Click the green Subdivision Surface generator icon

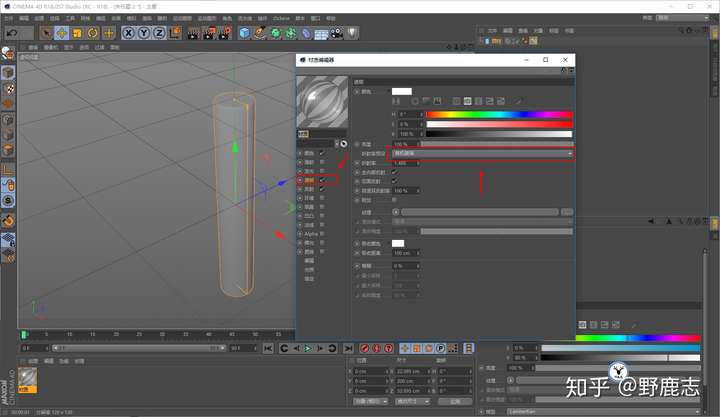pos(276,33)
